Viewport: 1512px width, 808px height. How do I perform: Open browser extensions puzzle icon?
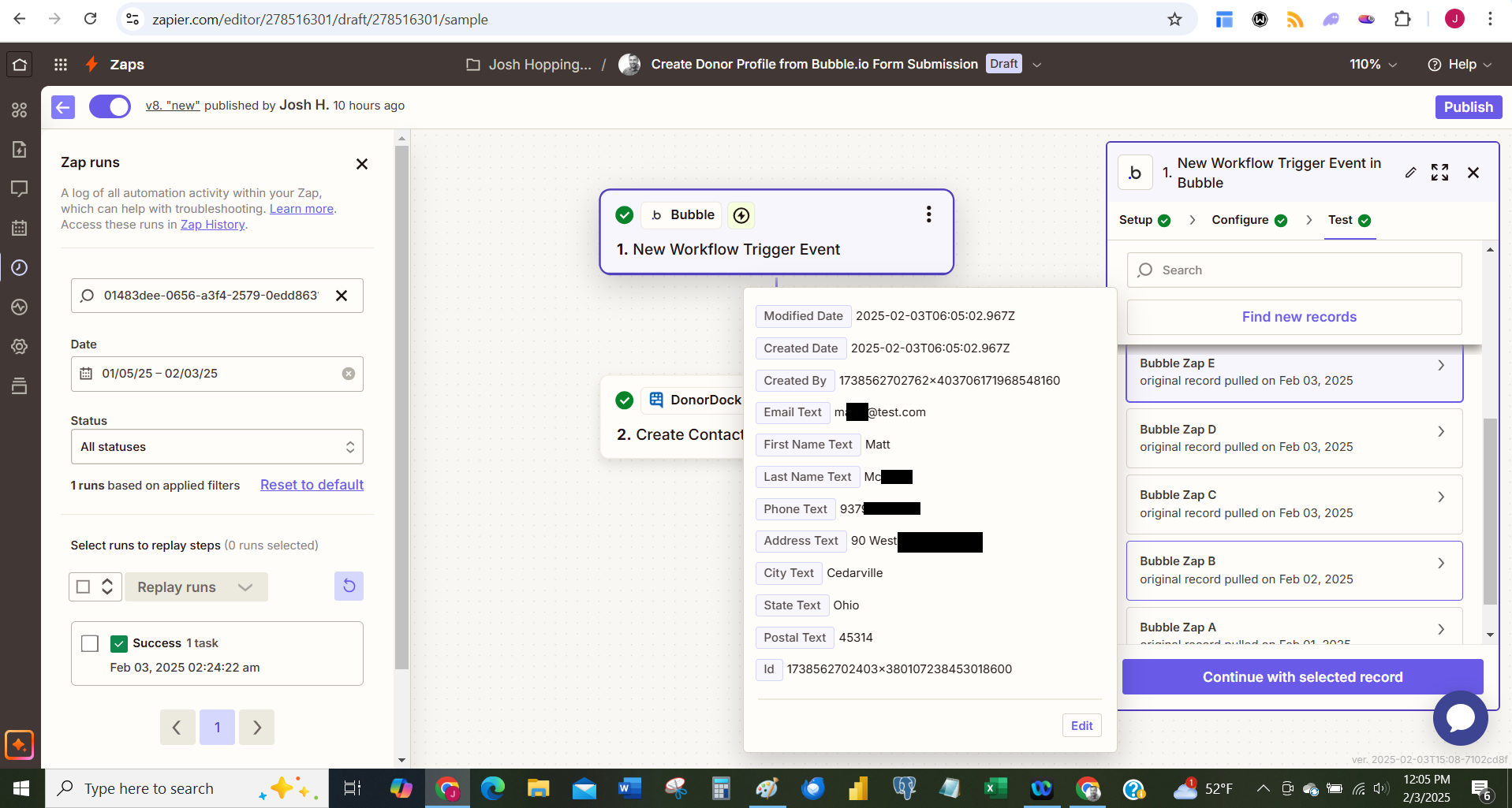pos(1402,20)
